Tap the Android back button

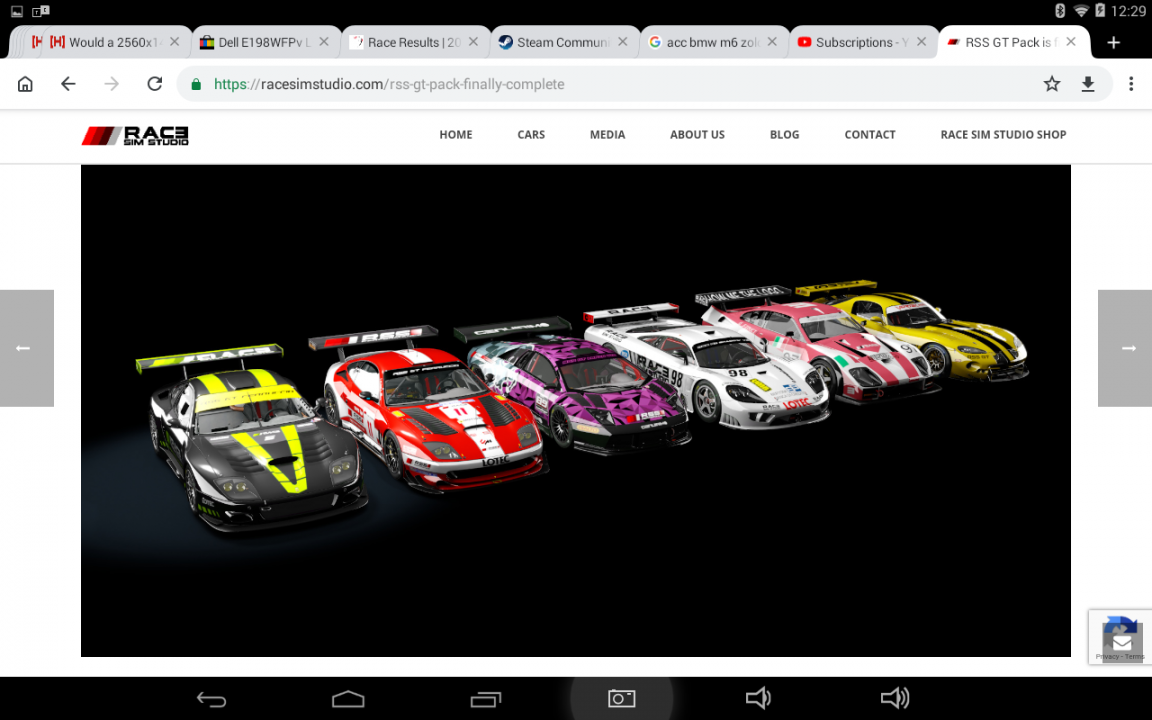(212, 699)
